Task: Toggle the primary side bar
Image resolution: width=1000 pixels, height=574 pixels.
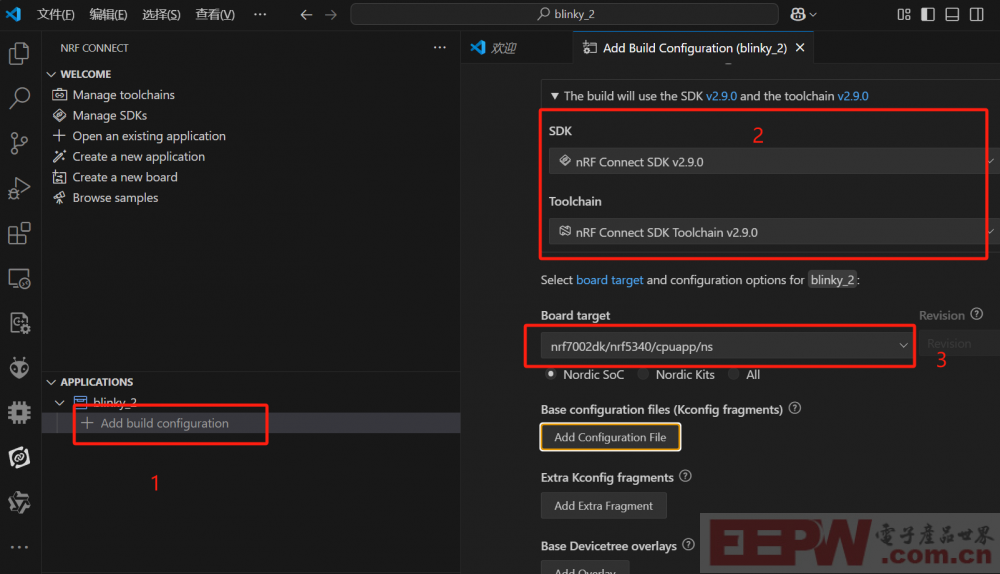Action: [x=928, y=14]
